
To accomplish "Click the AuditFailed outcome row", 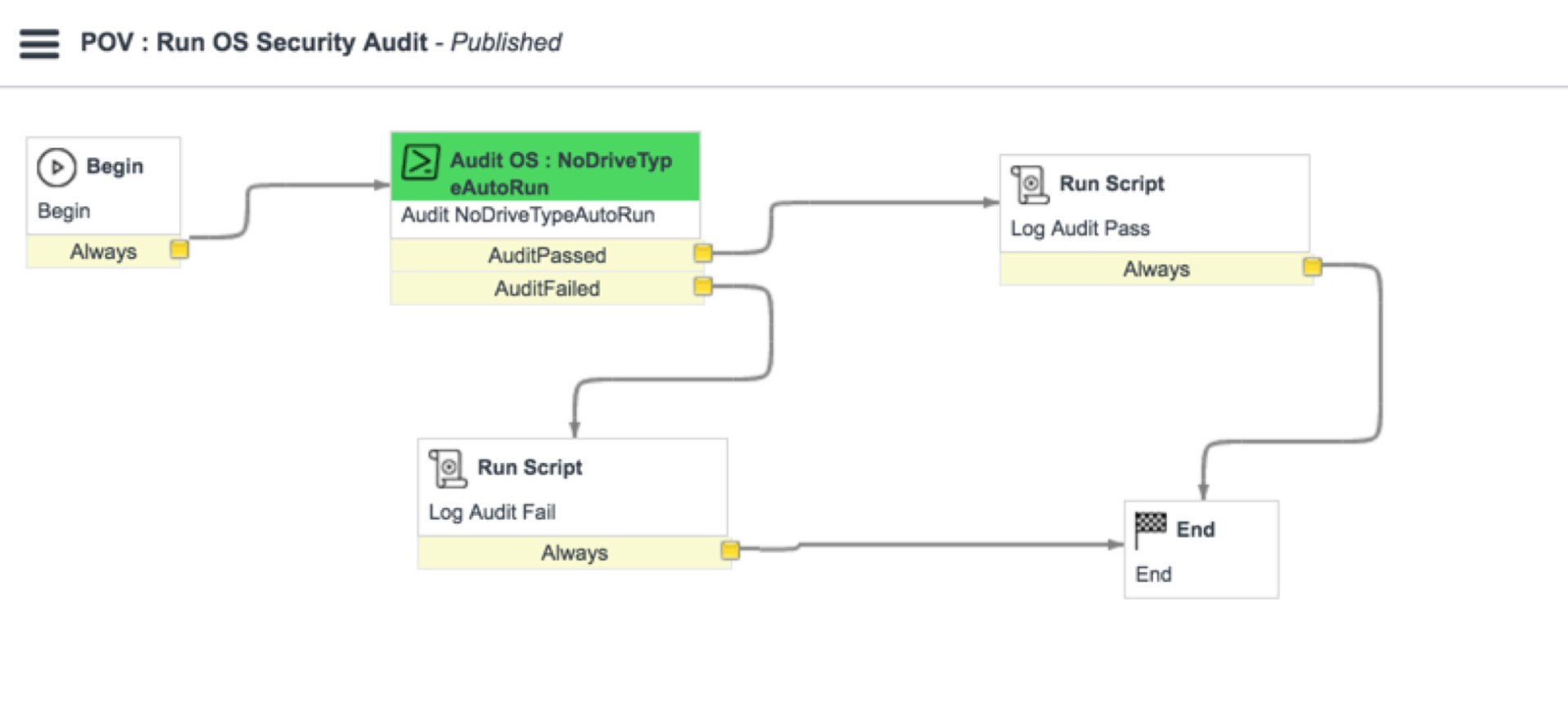I will 546,288.
